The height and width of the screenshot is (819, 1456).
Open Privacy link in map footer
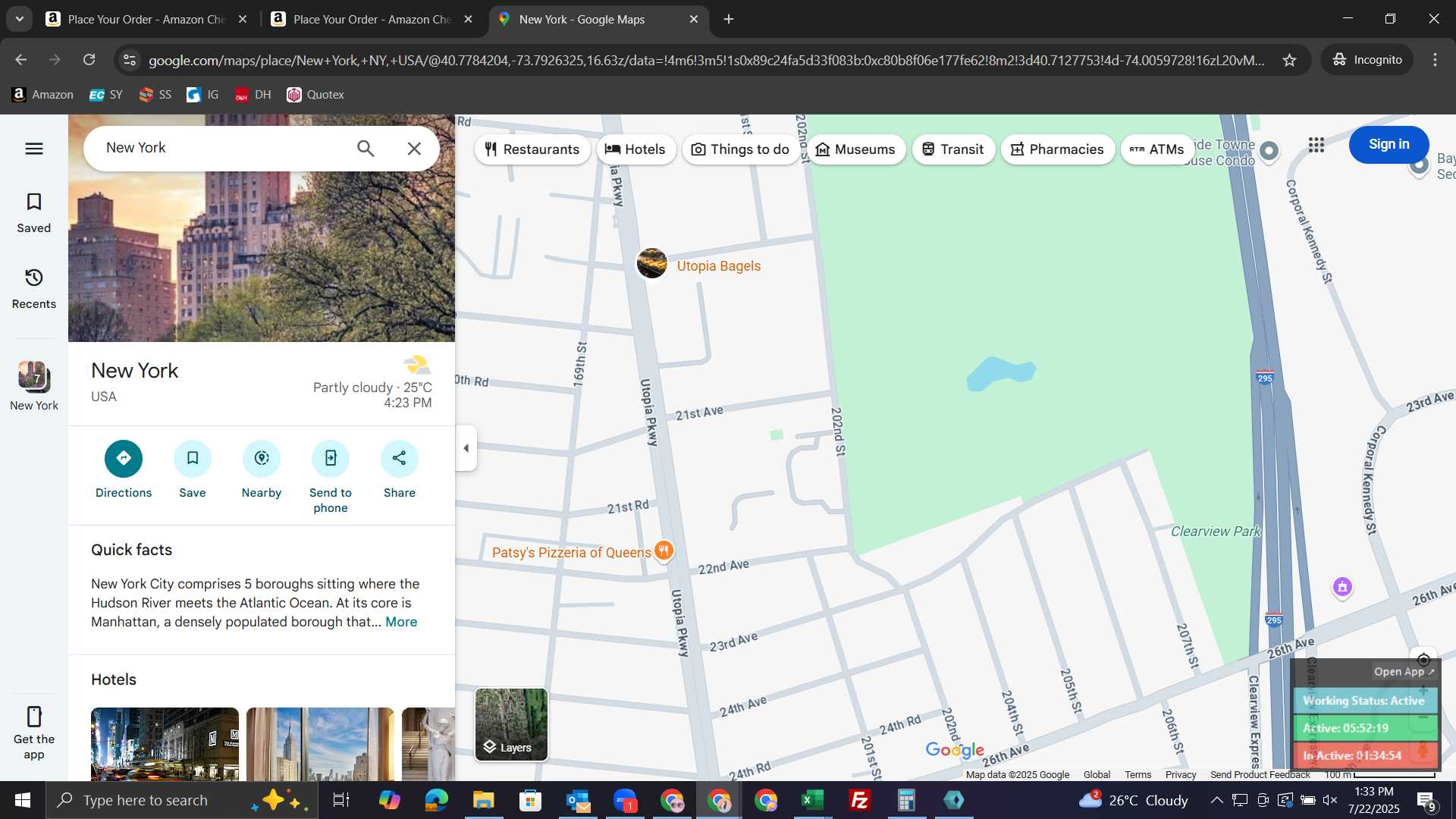[x=1181, y=774]
